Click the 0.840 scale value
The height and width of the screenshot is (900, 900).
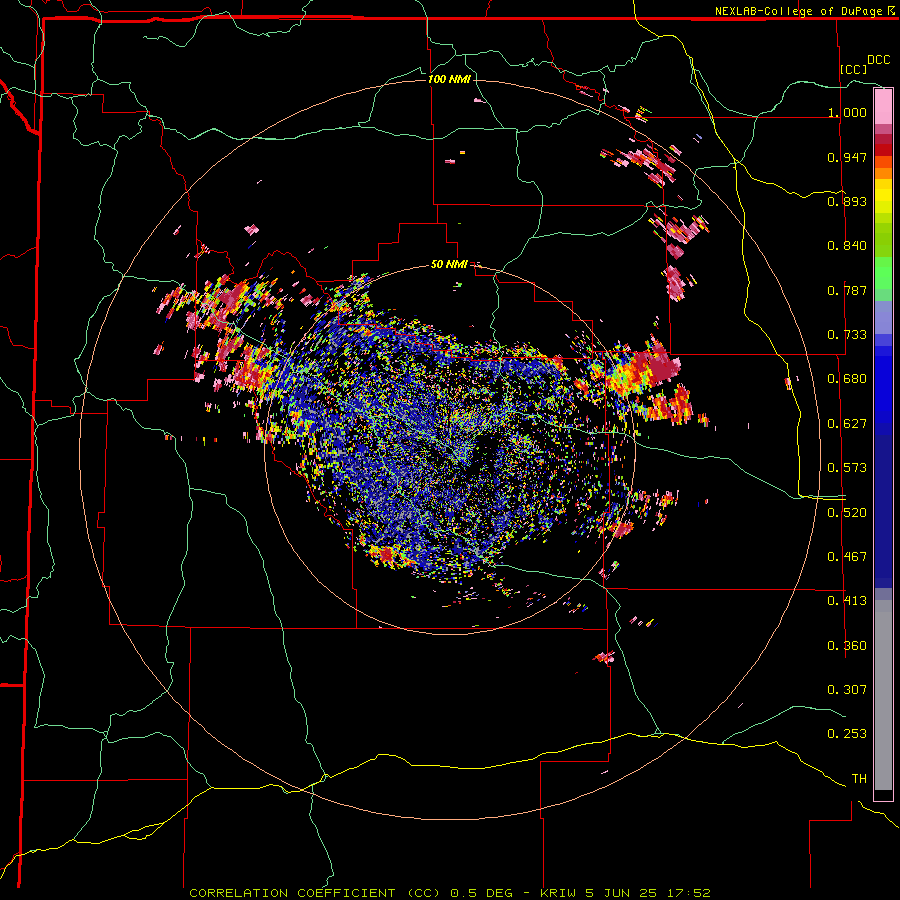point(847,246)
